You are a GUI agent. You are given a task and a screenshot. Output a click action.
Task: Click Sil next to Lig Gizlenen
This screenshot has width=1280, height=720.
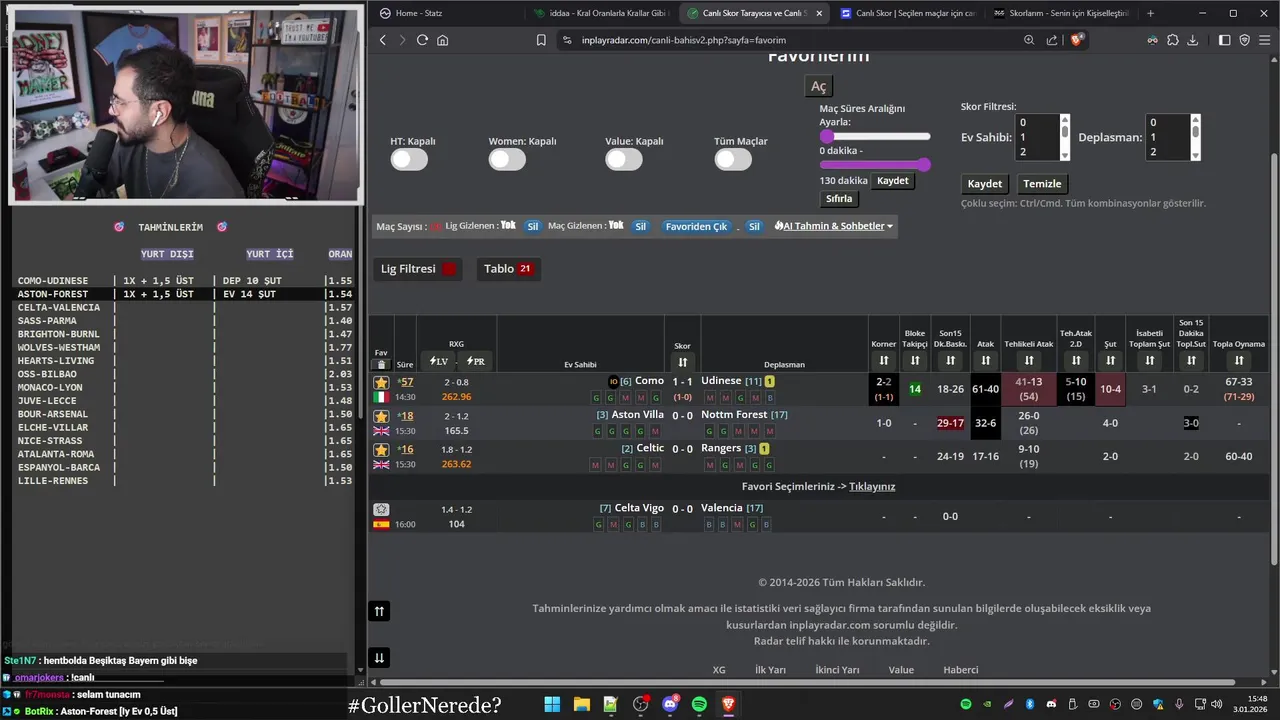pyautogui.click(x=533, y=226)
